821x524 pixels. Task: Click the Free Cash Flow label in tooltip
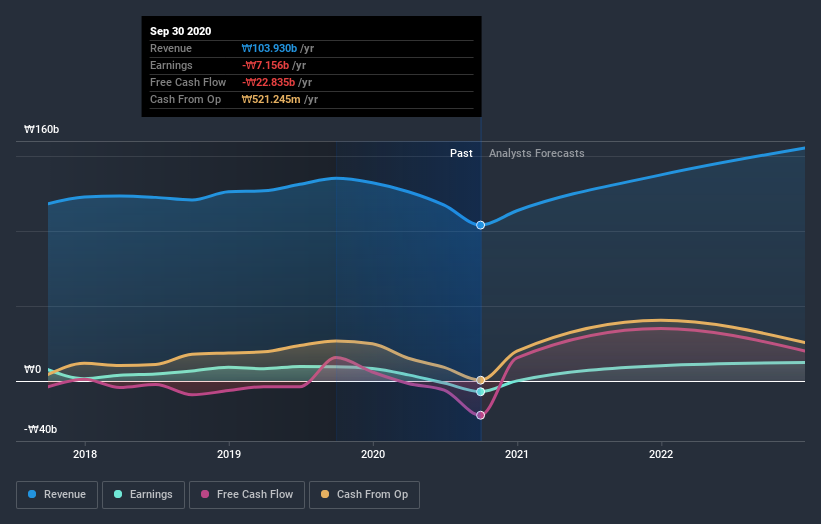click(x=188, y=82)
